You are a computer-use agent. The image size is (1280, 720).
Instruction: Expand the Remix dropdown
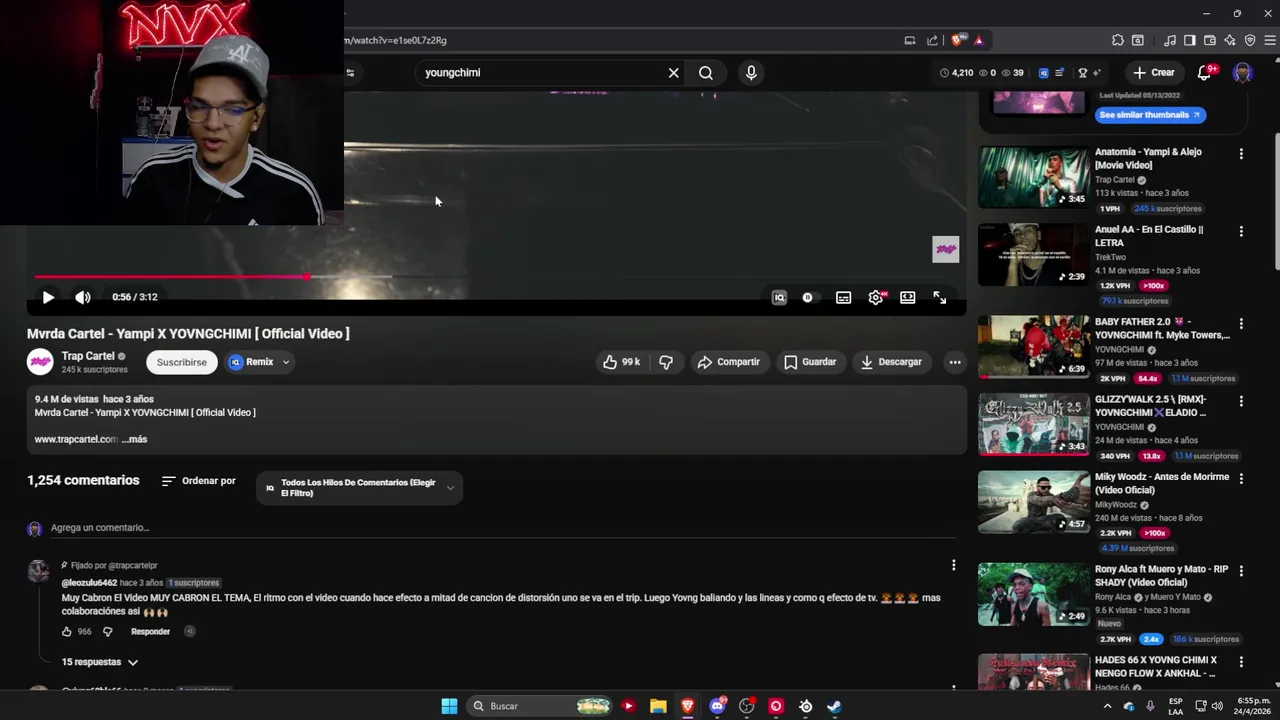coord(286,362)
